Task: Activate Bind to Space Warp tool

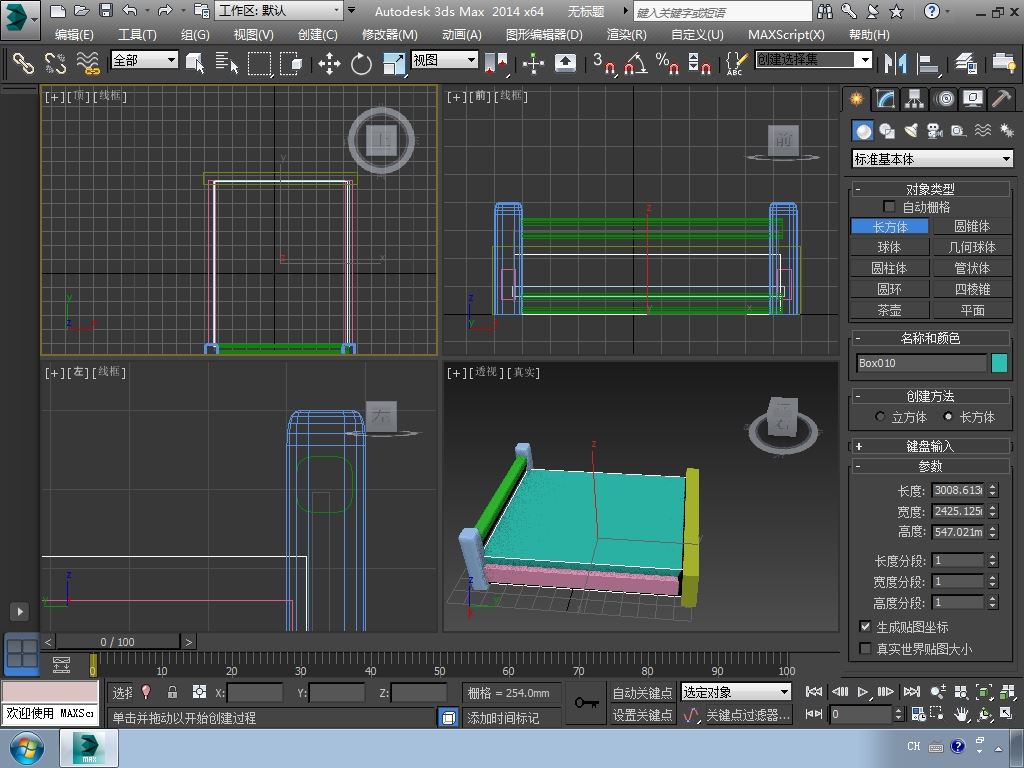Action: tap(88, 63)
